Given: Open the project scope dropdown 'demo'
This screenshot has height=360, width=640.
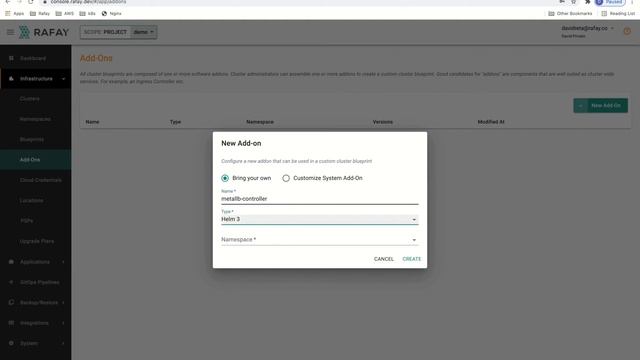Looking at the screenshot, I should (144, 32).
